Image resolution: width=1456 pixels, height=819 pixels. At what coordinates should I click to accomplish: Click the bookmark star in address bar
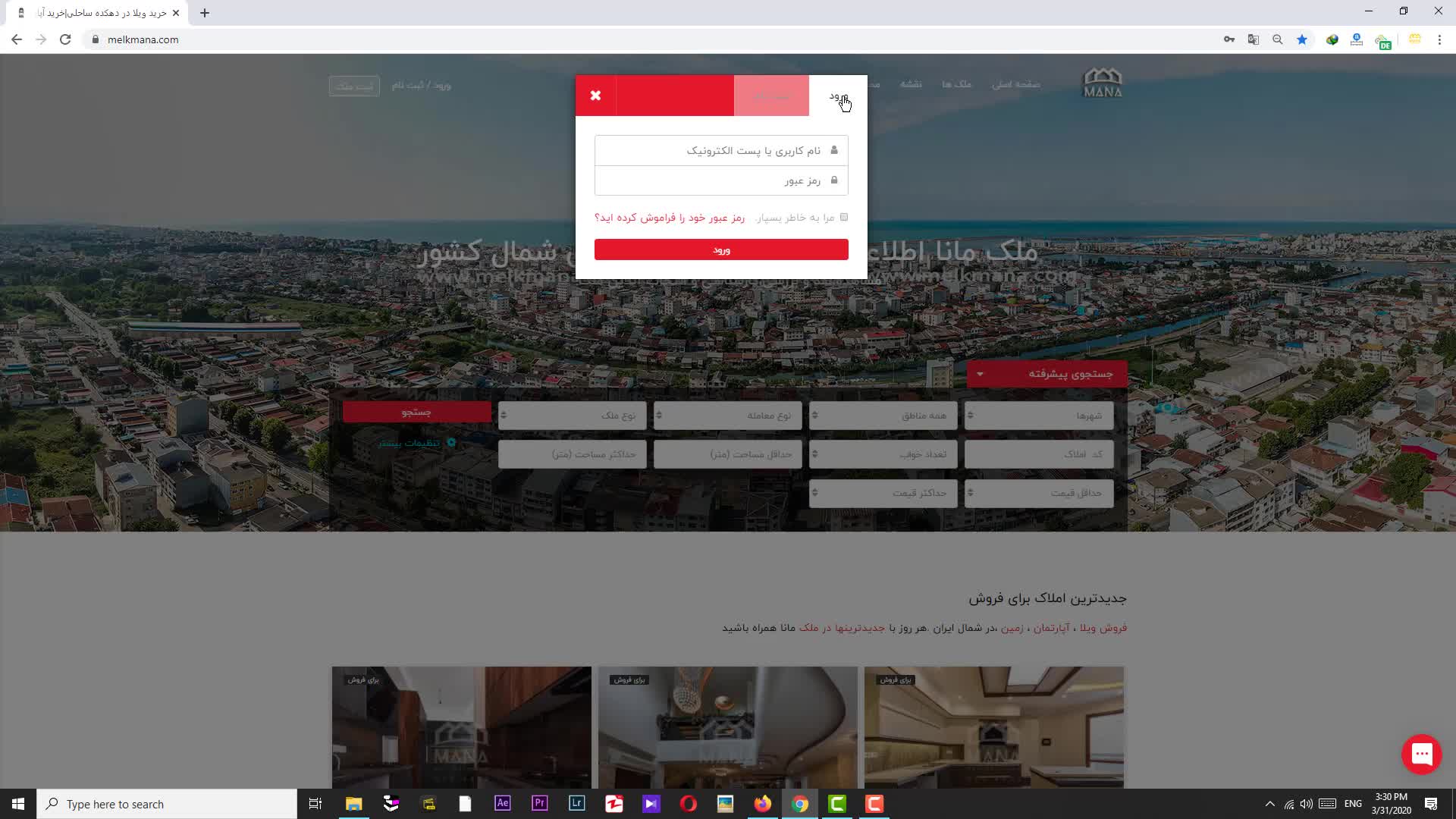point(1302,39)
